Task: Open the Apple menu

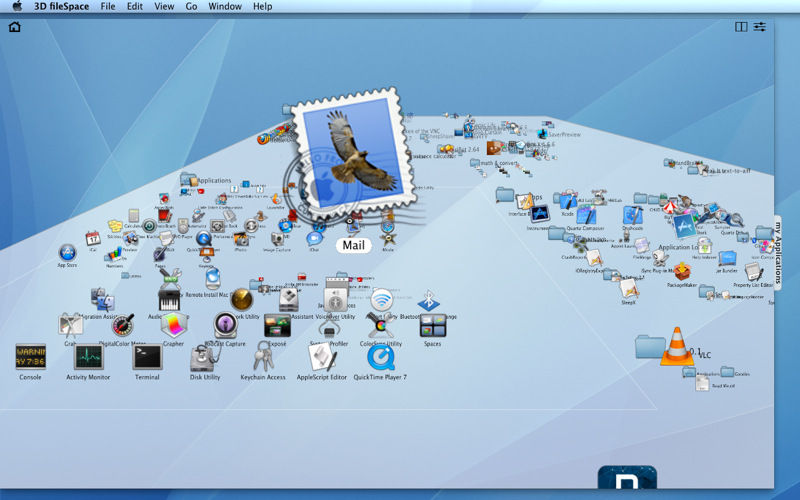Action: point(17,6)
